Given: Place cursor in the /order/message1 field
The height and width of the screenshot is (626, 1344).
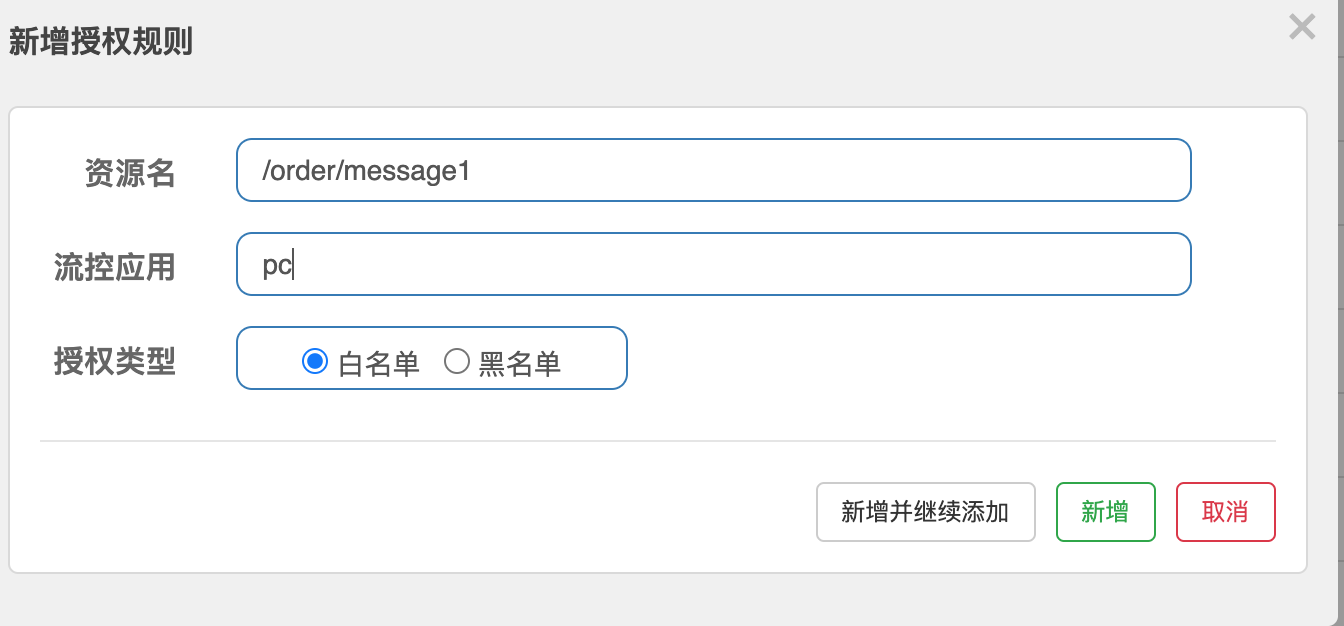Looking at the screenshot, I should (713, 170).
